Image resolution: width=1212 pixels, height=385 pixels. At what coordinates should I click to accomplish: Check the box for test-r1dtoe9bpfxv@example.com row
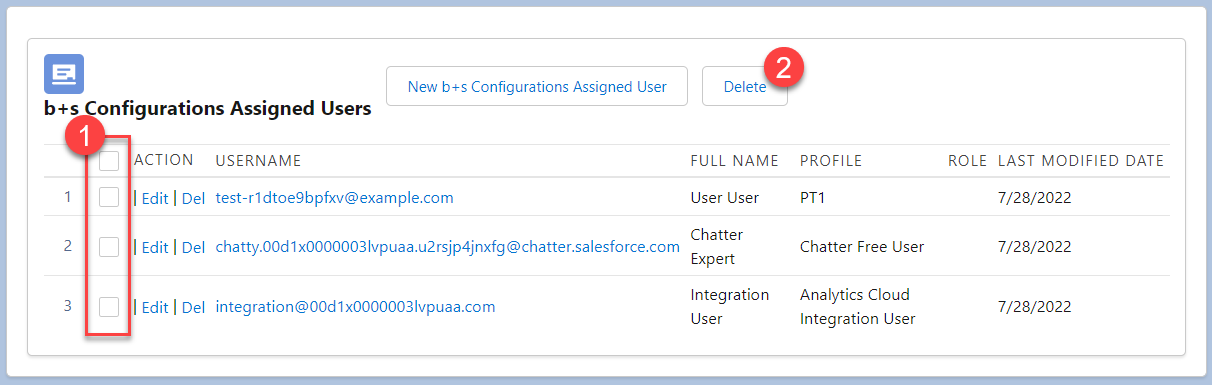109,197
